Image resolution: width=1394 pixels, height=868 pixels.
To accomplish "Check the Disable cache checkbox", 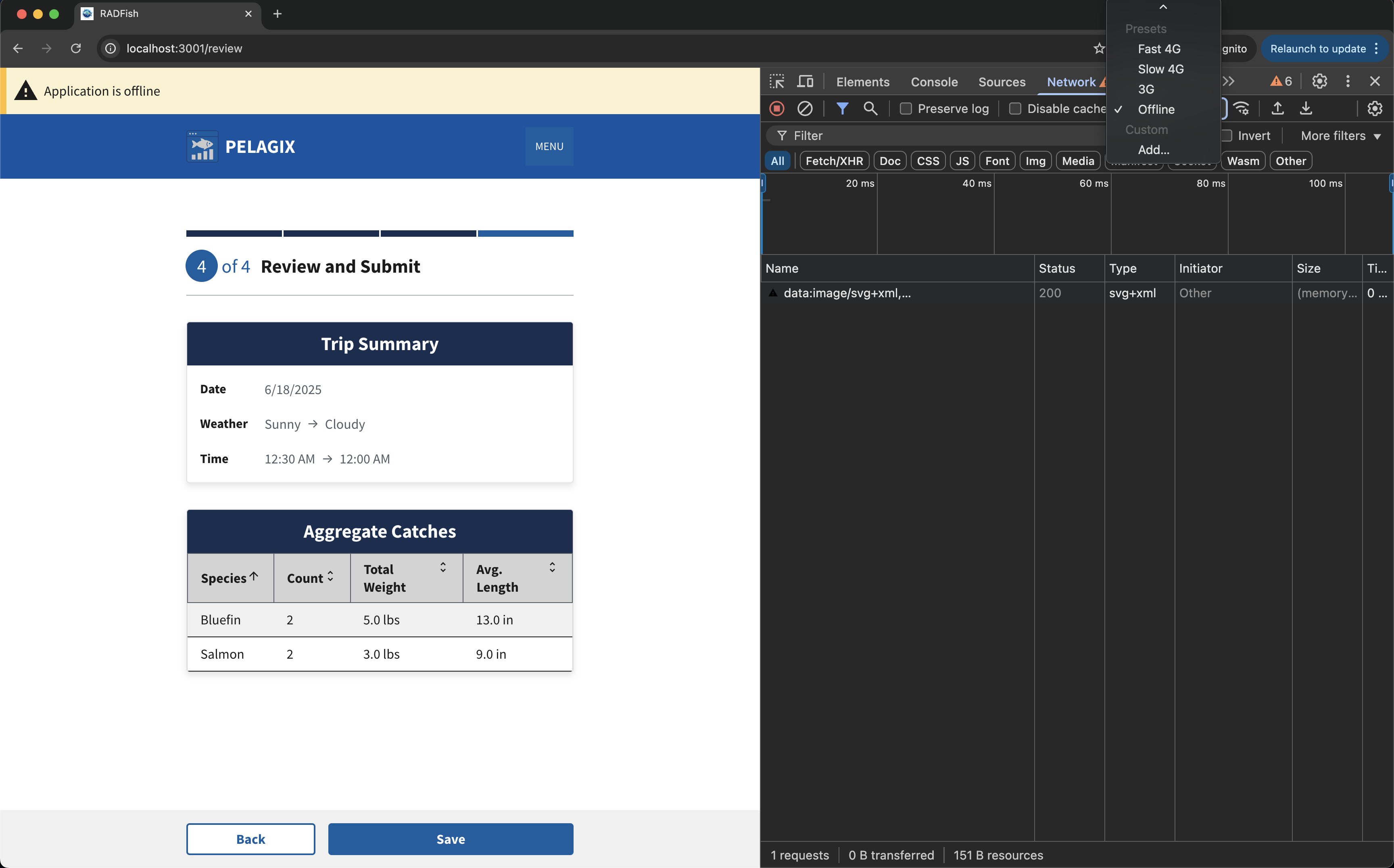I will (x=1015, y=108).
